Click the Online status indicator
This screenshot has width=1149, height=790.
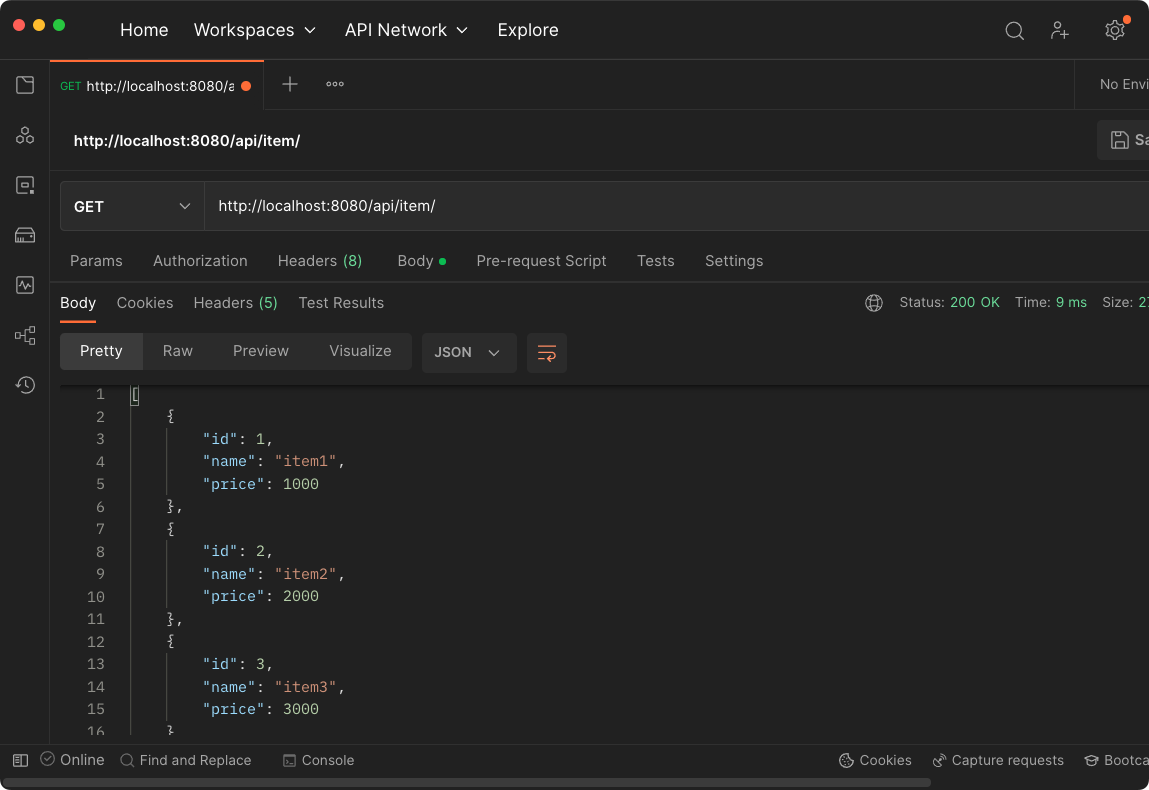click(x=73, y=760)
